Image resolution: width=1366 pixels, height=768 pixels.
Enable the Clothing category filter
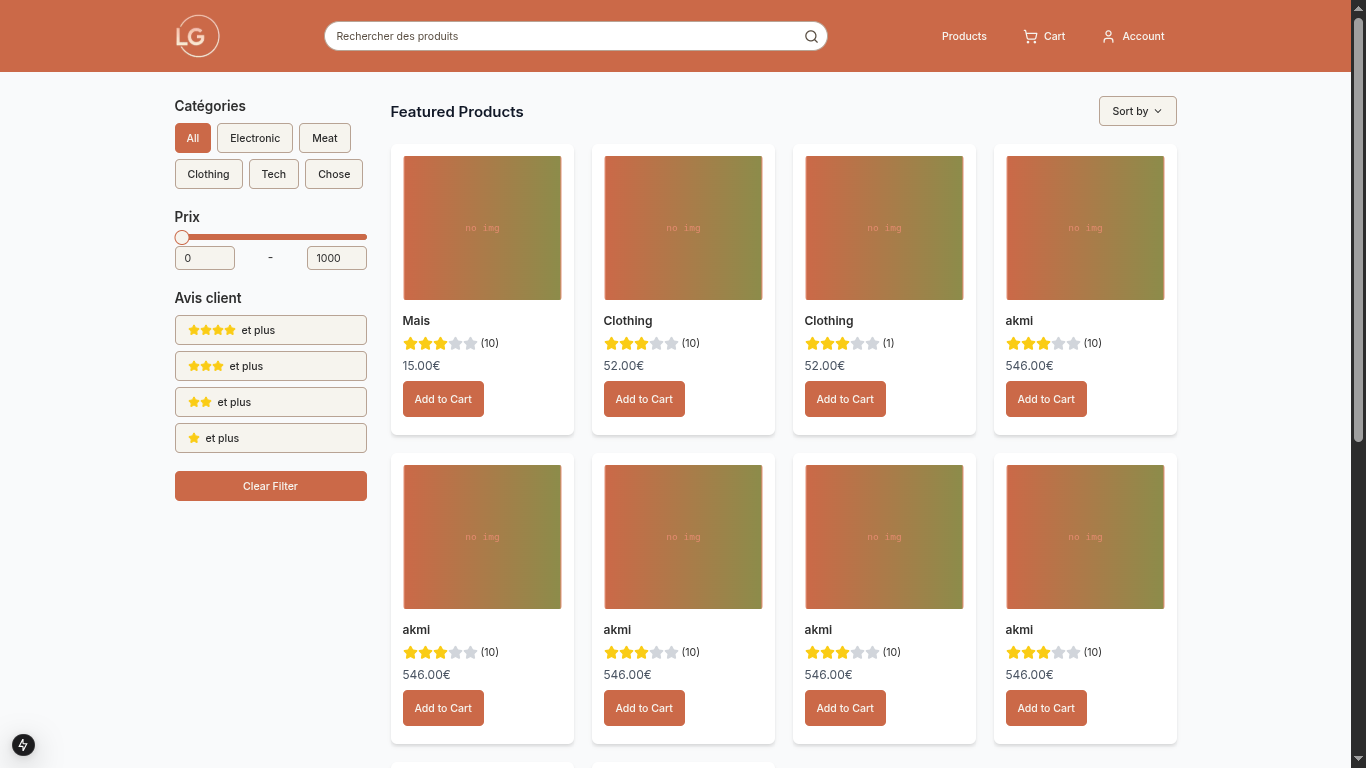coord(208,174)
